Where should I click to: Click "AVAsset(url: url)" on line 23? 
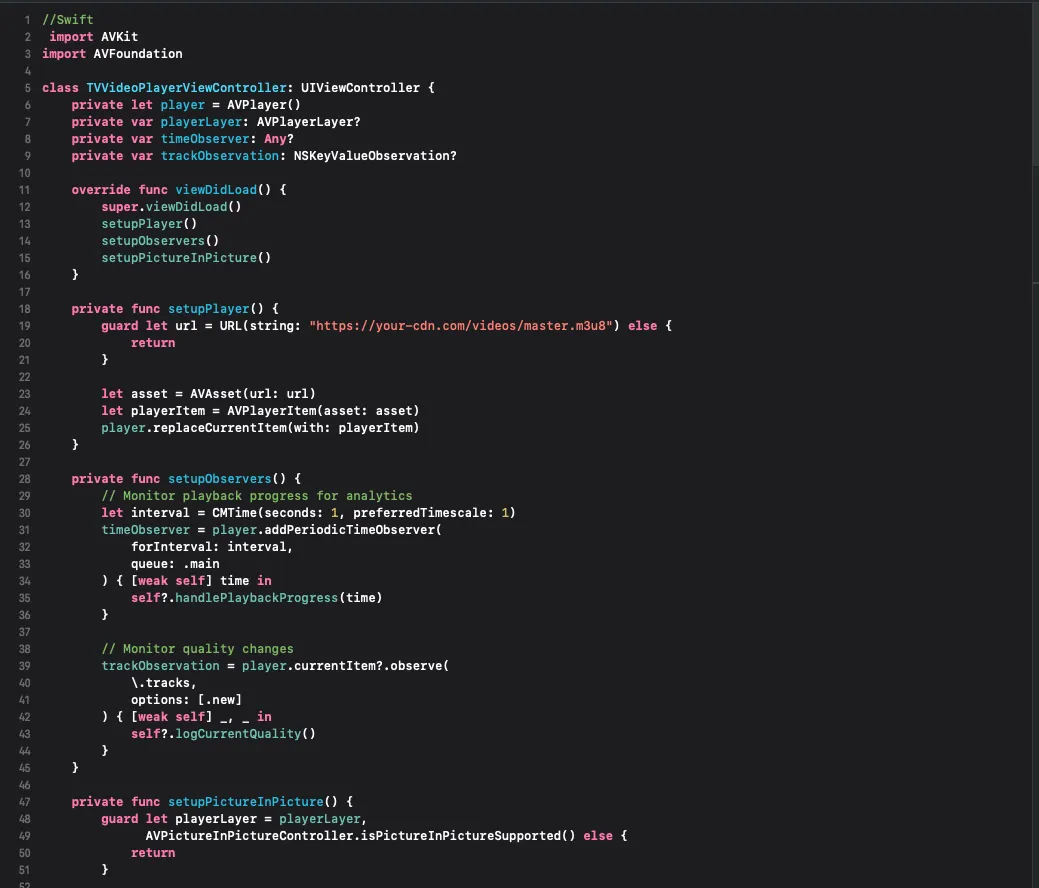point(252,394)
